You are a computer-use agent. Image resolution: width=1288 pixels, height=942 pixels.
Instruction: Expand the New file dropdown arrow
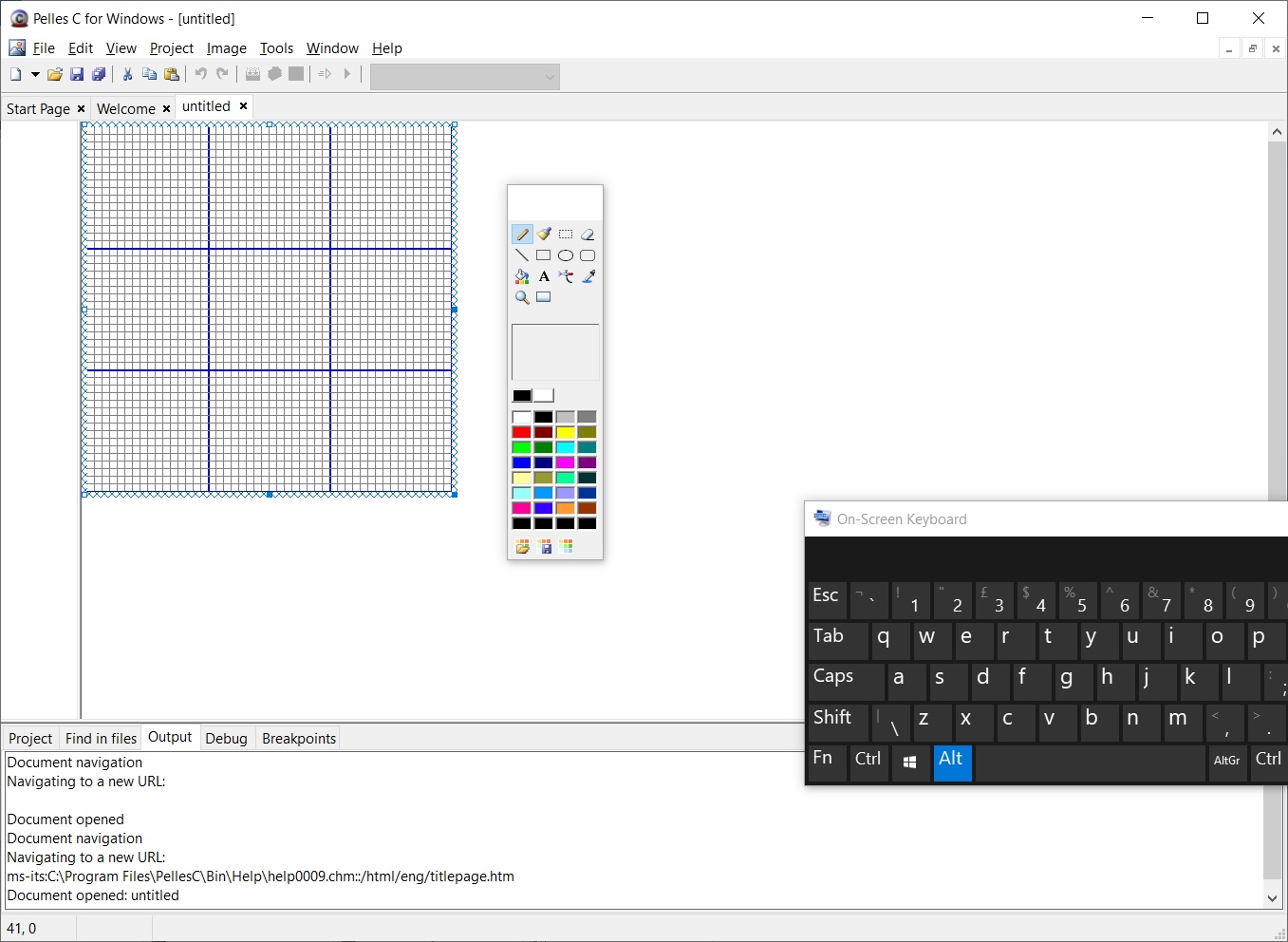pyautogui.click(x=35, y=74)
